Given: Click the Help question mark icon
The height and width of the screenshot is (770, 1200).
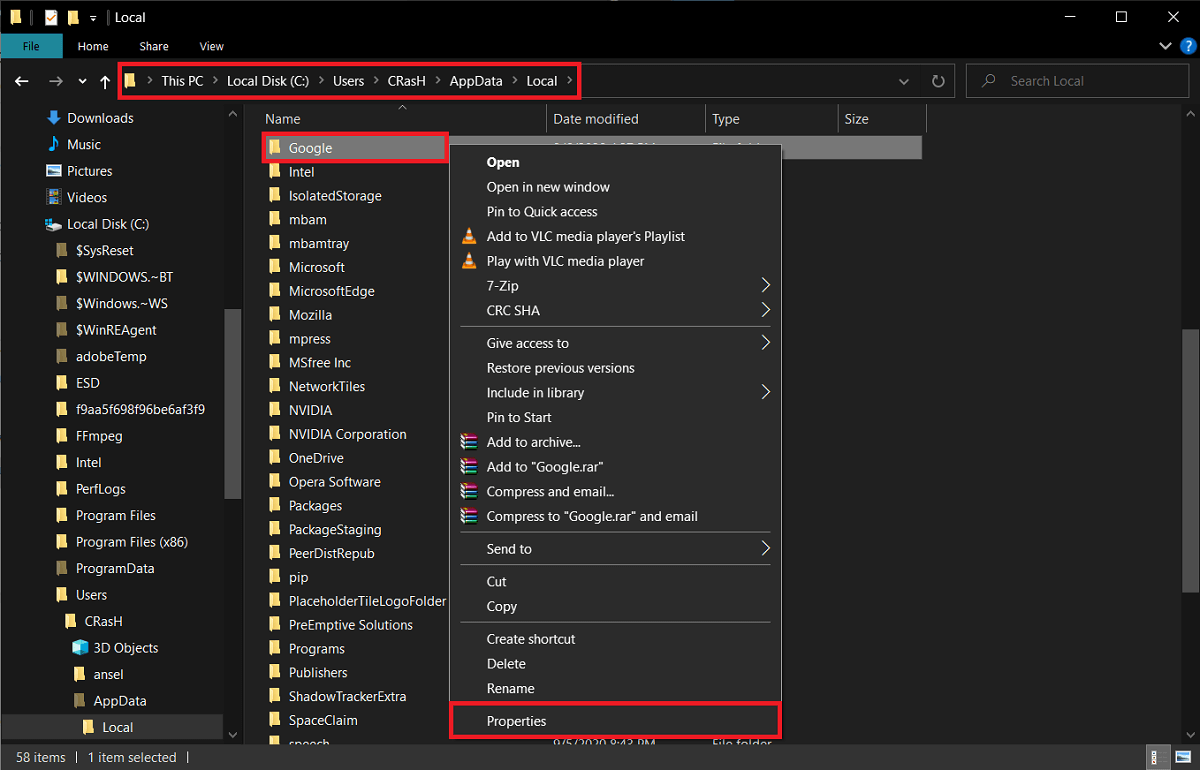Looking at the screenshot, I should [x=1186, y=46].
